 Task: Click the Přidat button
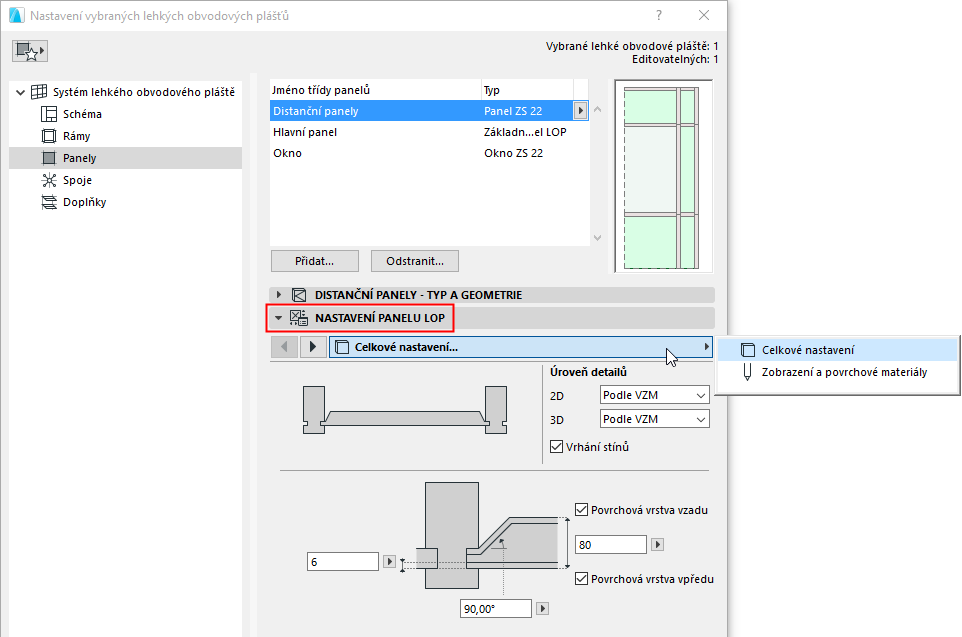pyautogui.click(x=314, y=261)
